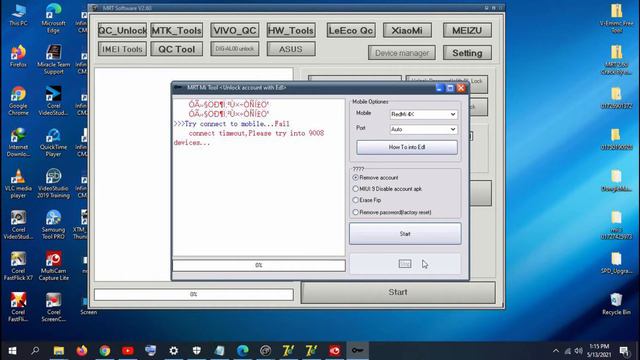640x360 pixels.
Task: Open YouTube icon in taskbar
Action: pyautogui.click(x=128, y=351)
